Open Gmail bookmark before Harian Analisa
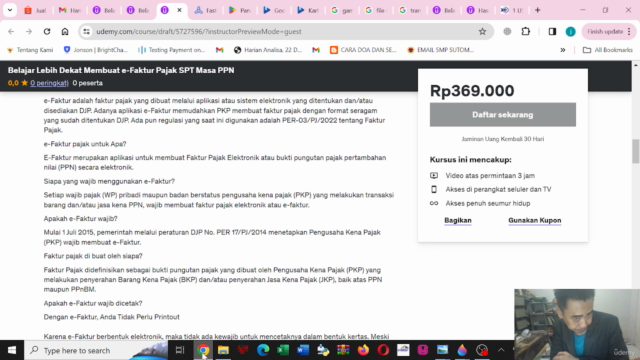The image size is (640, 360). click(x=220, y=50)
